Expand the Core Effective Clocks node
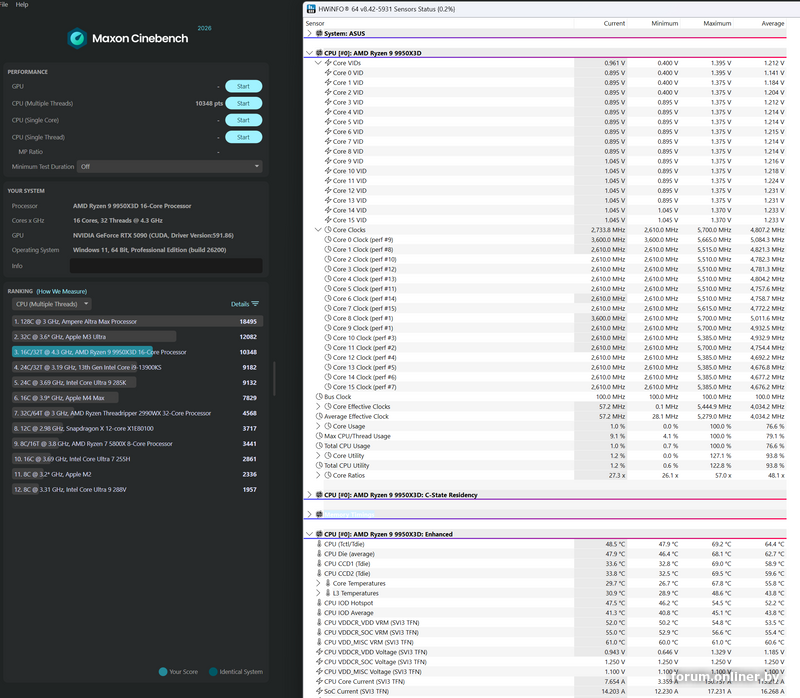This screenshot has width=800, height=698. pyautogui.click(x=318, y=407)
